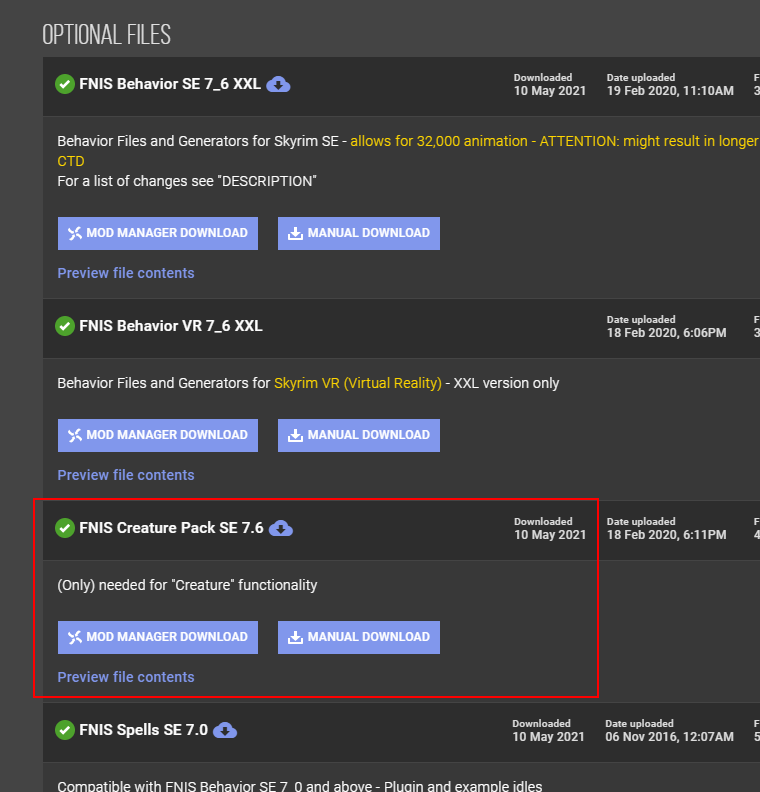
Task: Preview file contents of FNIS Behavior SE 7_6 XXL
Action: click(126, 273)
